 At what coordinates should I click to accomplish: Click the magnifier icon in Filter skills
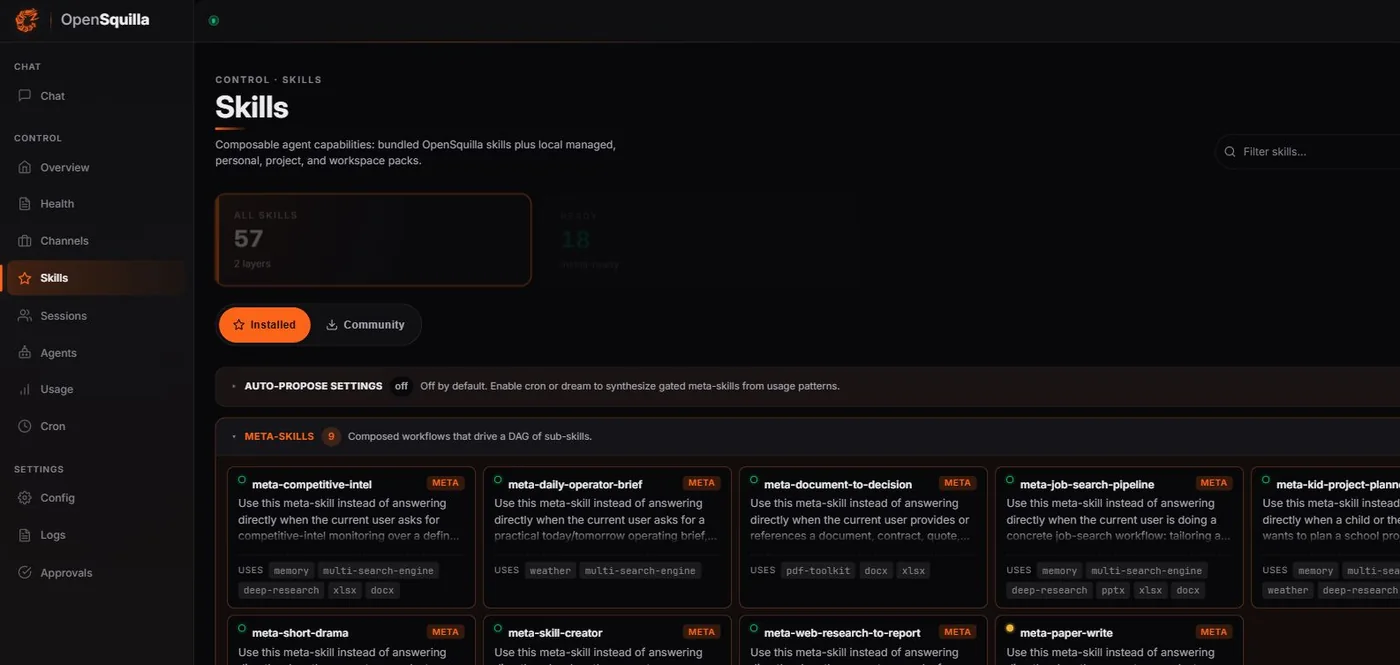pyautogui.click(x=1230, y=152)
